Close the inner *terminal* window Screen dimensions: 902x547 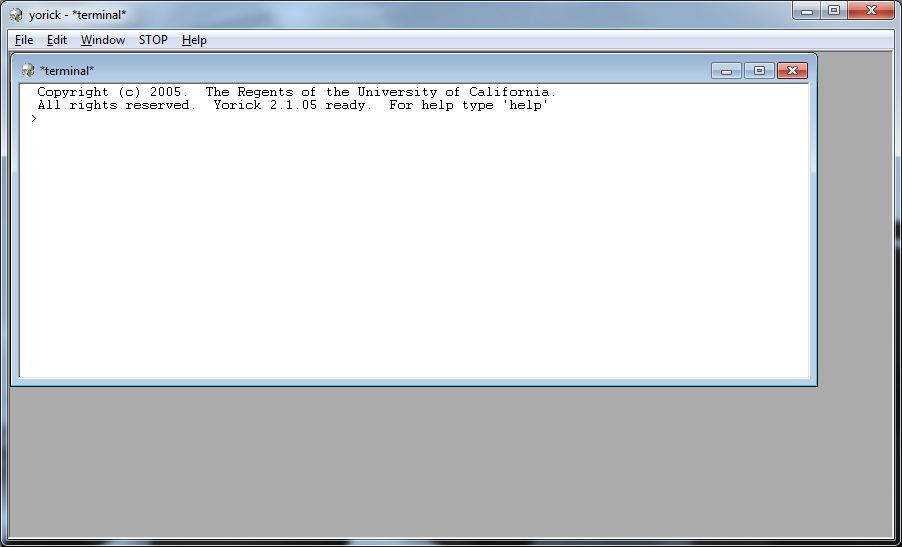coord(792,71)
